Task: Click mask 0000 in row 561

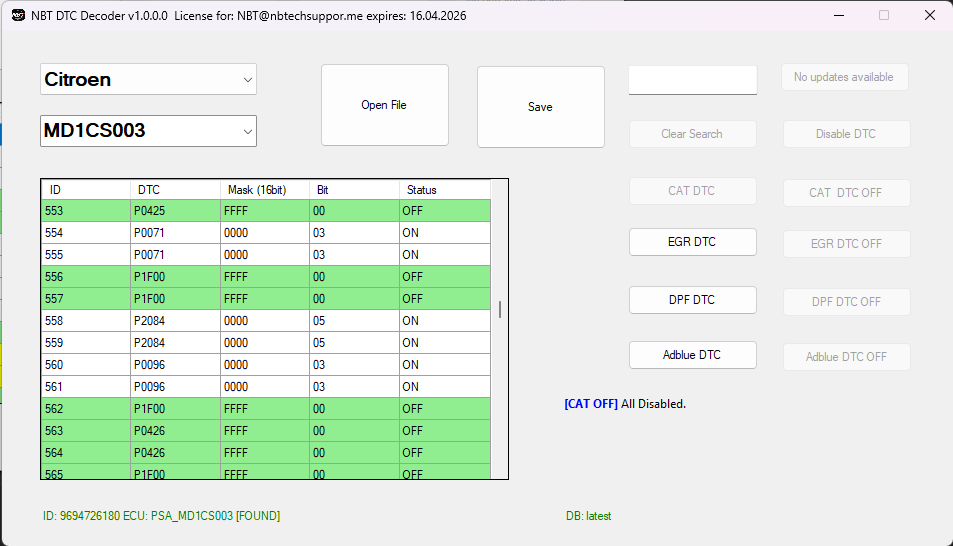Action: point(264,387)
